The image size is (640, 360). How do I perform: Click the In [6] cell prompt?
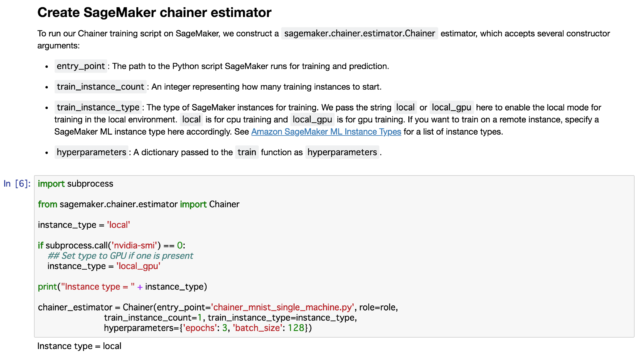point(17,184)
